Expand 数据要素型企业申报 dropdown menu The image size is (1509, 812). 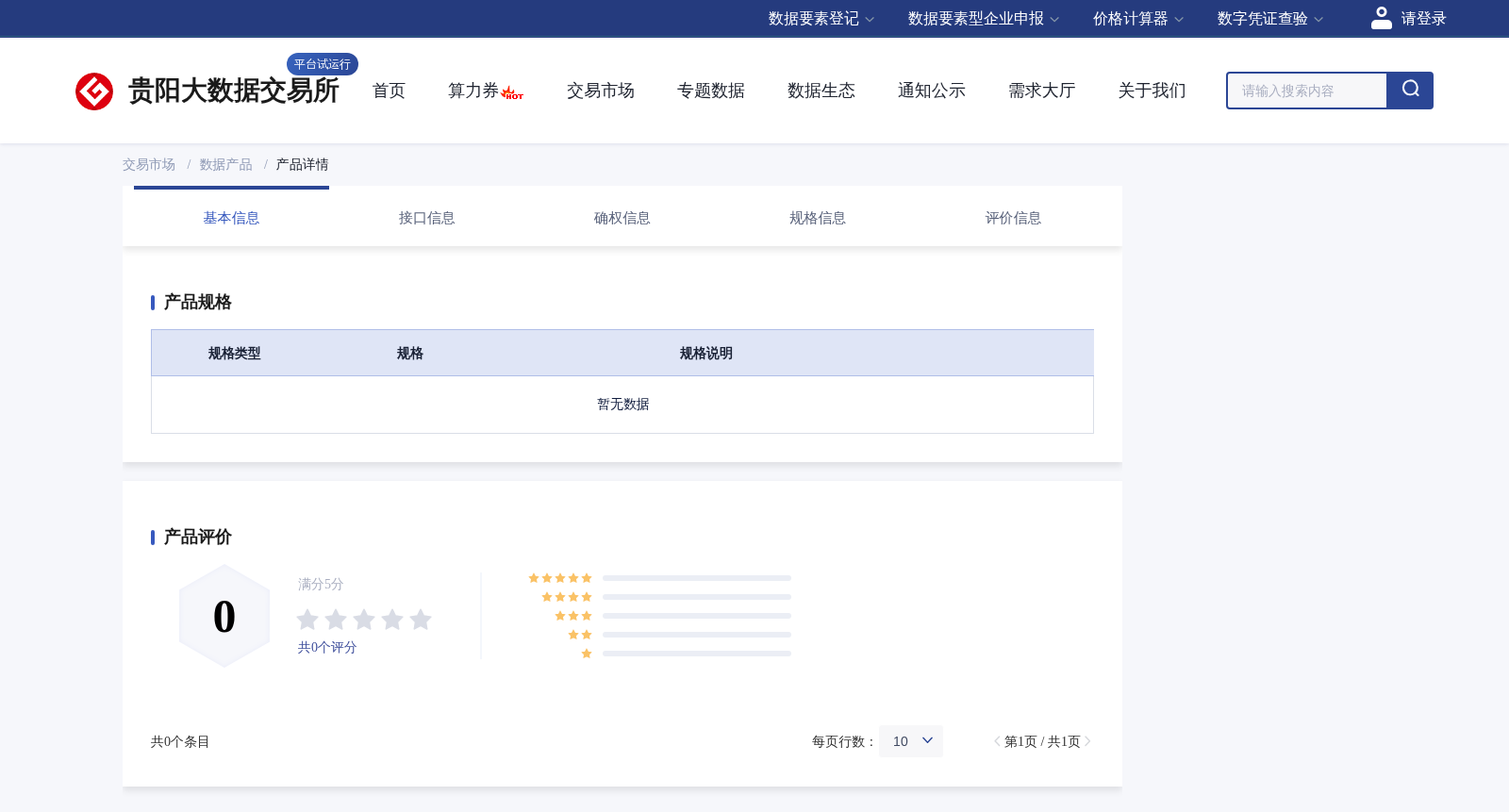[984, 19]
